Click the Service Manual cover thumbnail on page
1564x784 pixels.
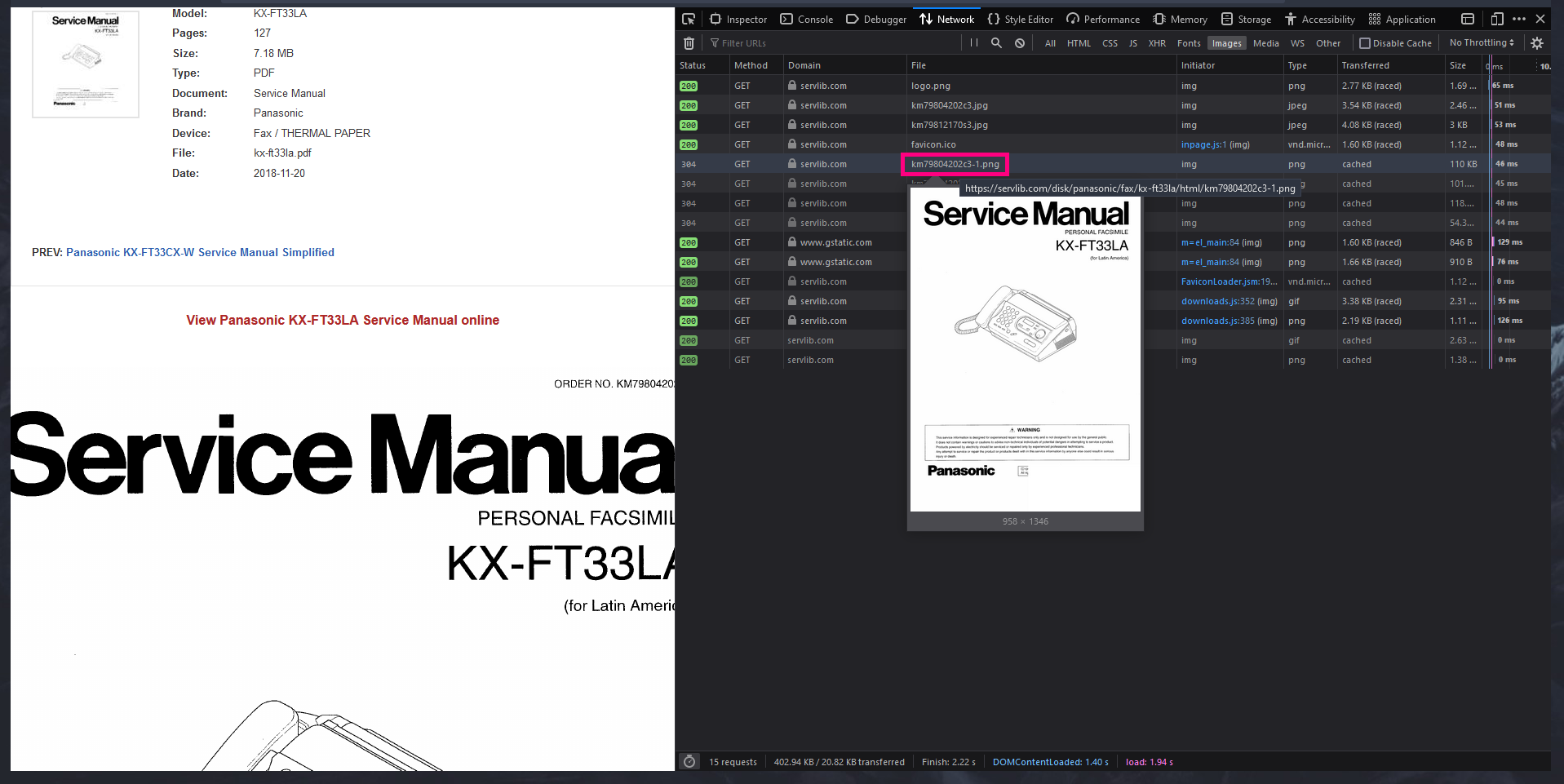(86, 64)
